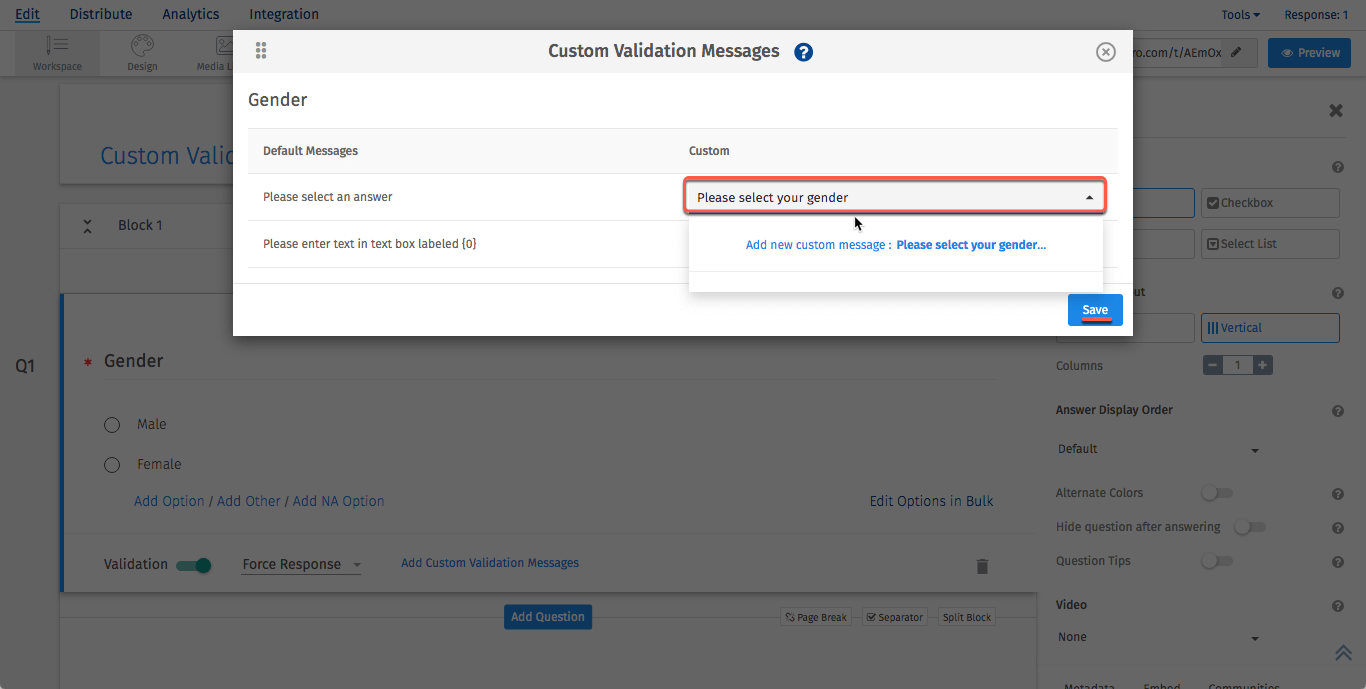Click the pencil icon to edit survey URL

tap(1237, 53)
